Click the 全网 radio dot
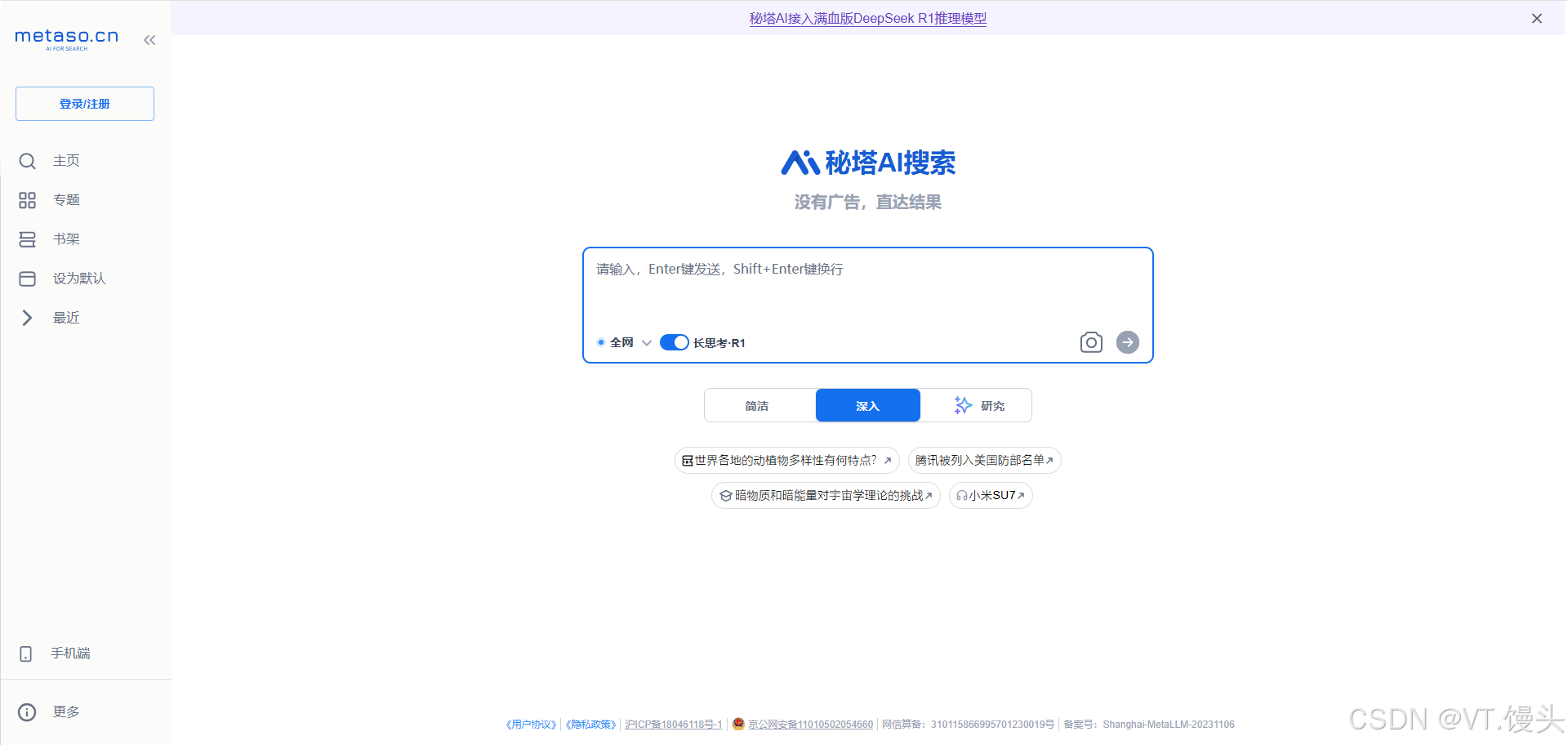The height and width of the screenshot is (745, 1568). coord(601,342)
